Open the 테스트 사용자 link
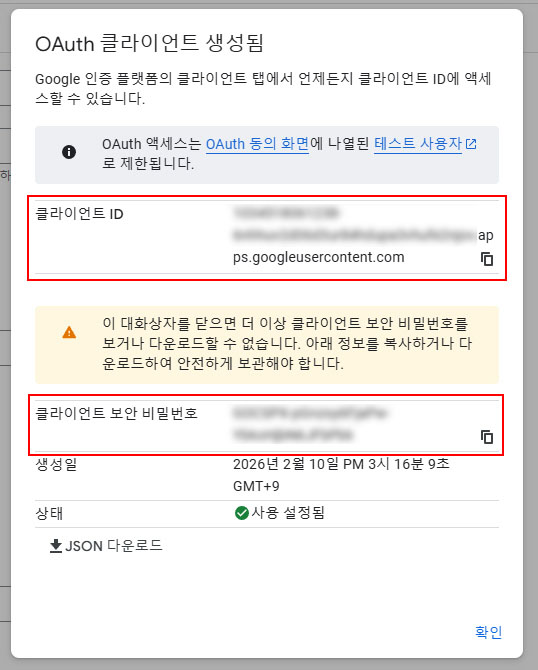The width and height of the screenshot is (538, 670). coord(418,144)
